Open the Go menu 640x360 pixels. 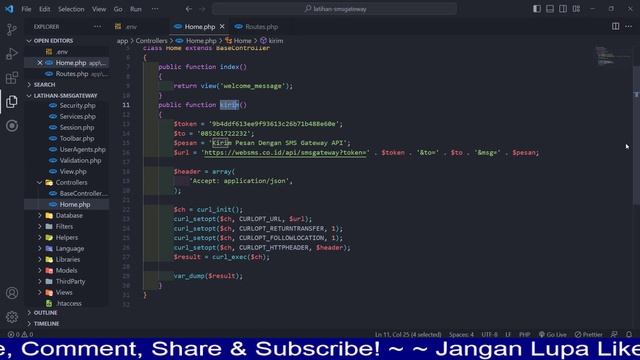[x=118, y=9]
